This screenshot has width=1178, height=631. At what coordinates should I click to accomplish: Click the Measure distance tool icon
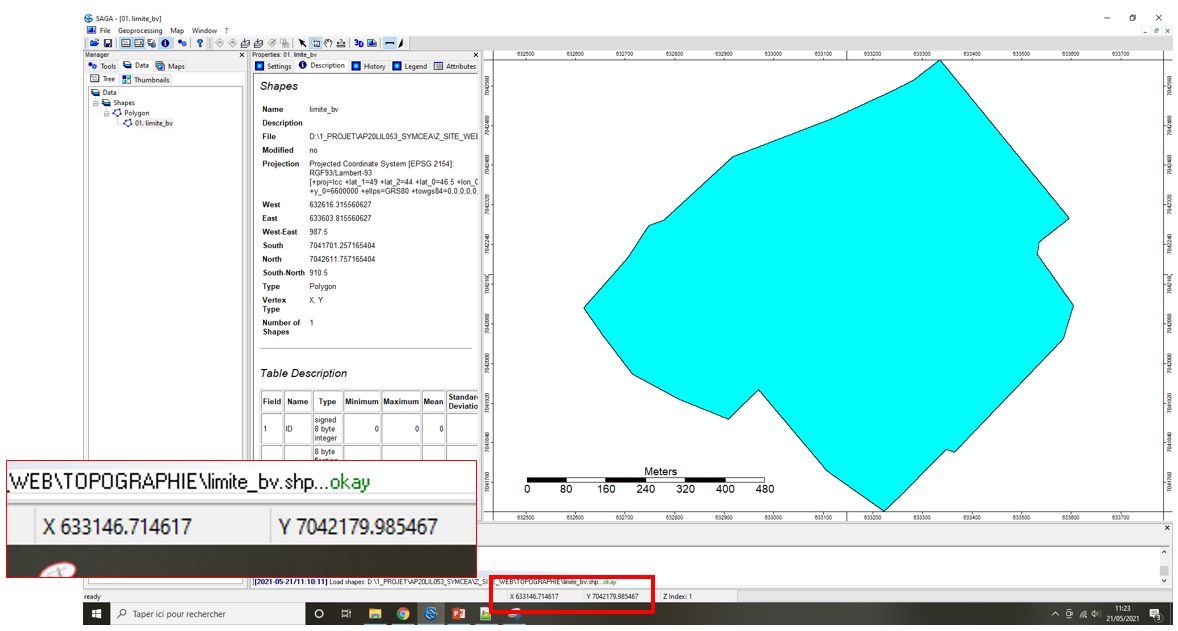point(341,43)
